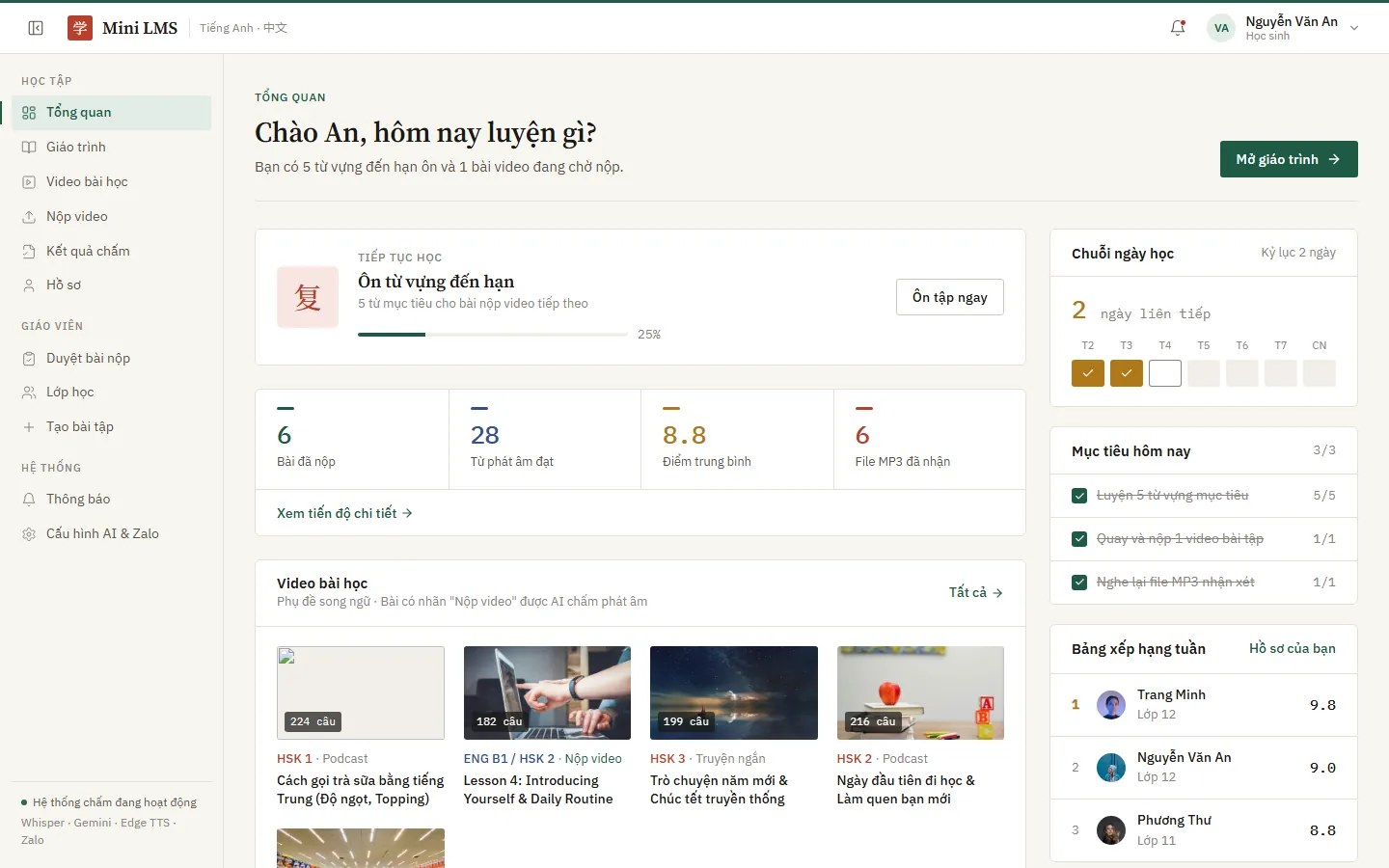The image size is (1389, 868).
Task: Toggle the T3 streak day checkbox
Action: (1127, 373)
